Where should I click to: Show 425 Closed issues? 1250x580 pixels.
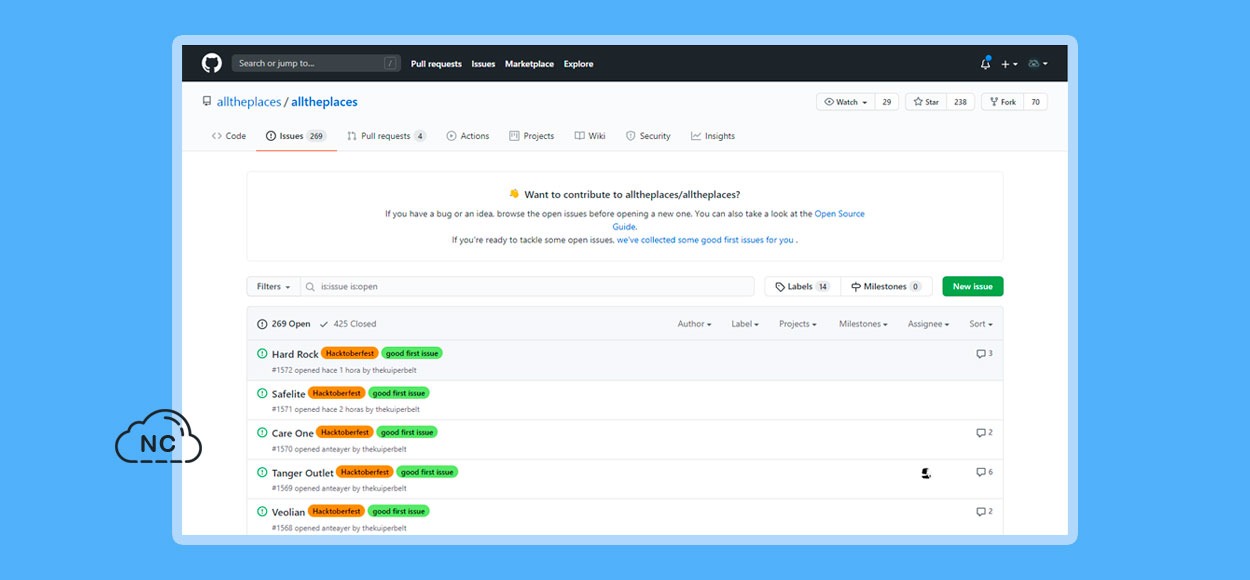pos(347,324)
